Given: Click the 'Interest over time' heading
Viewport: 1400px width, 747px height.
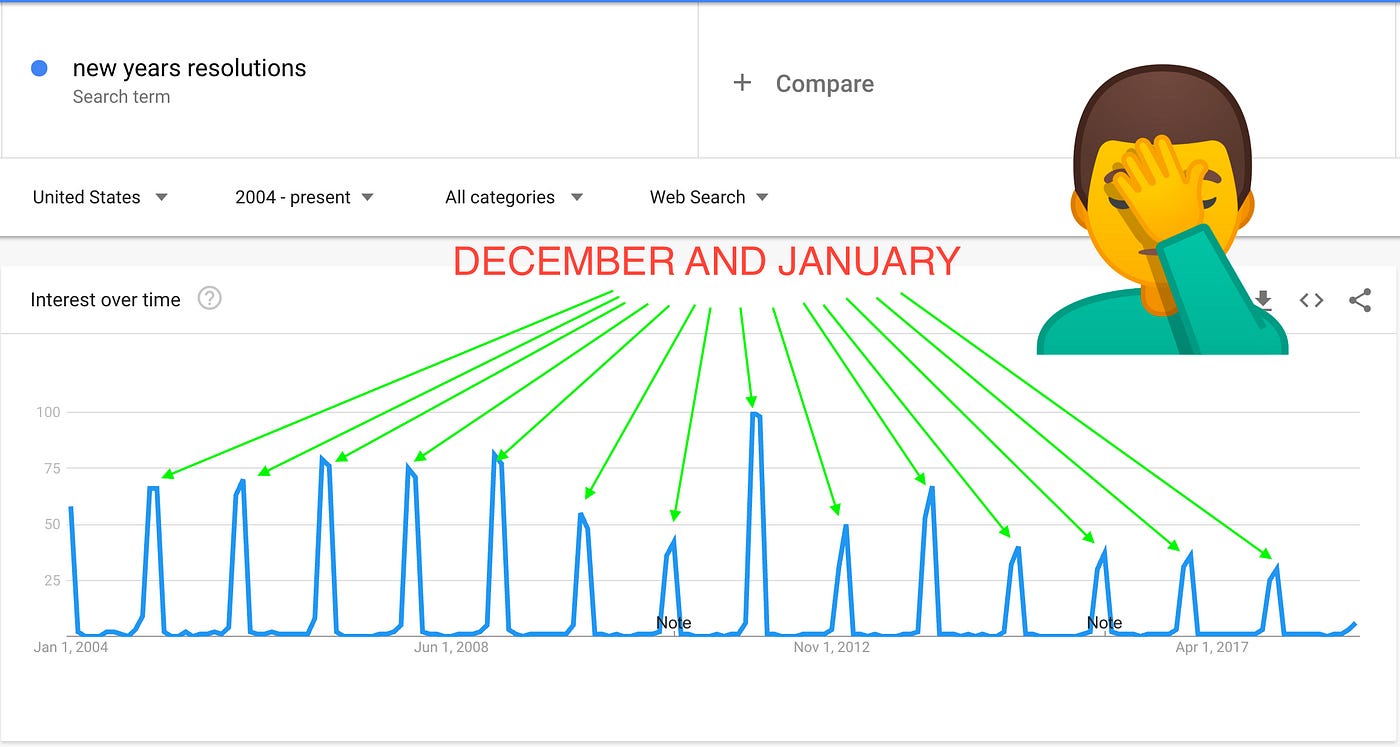Looking at the screenshot, I should click(x=105, y=300).
